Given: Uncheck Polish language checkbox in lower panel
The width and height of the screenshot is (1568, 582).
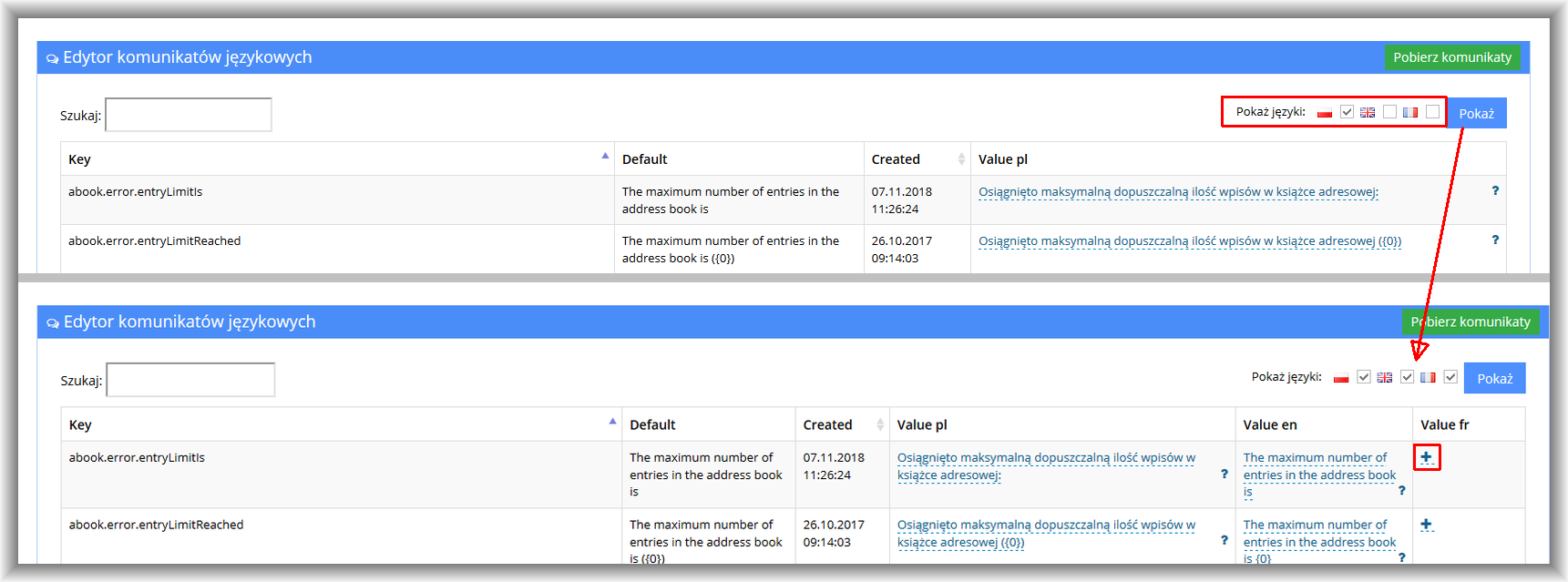Looking at the screenshot, I should point(1363,377).
